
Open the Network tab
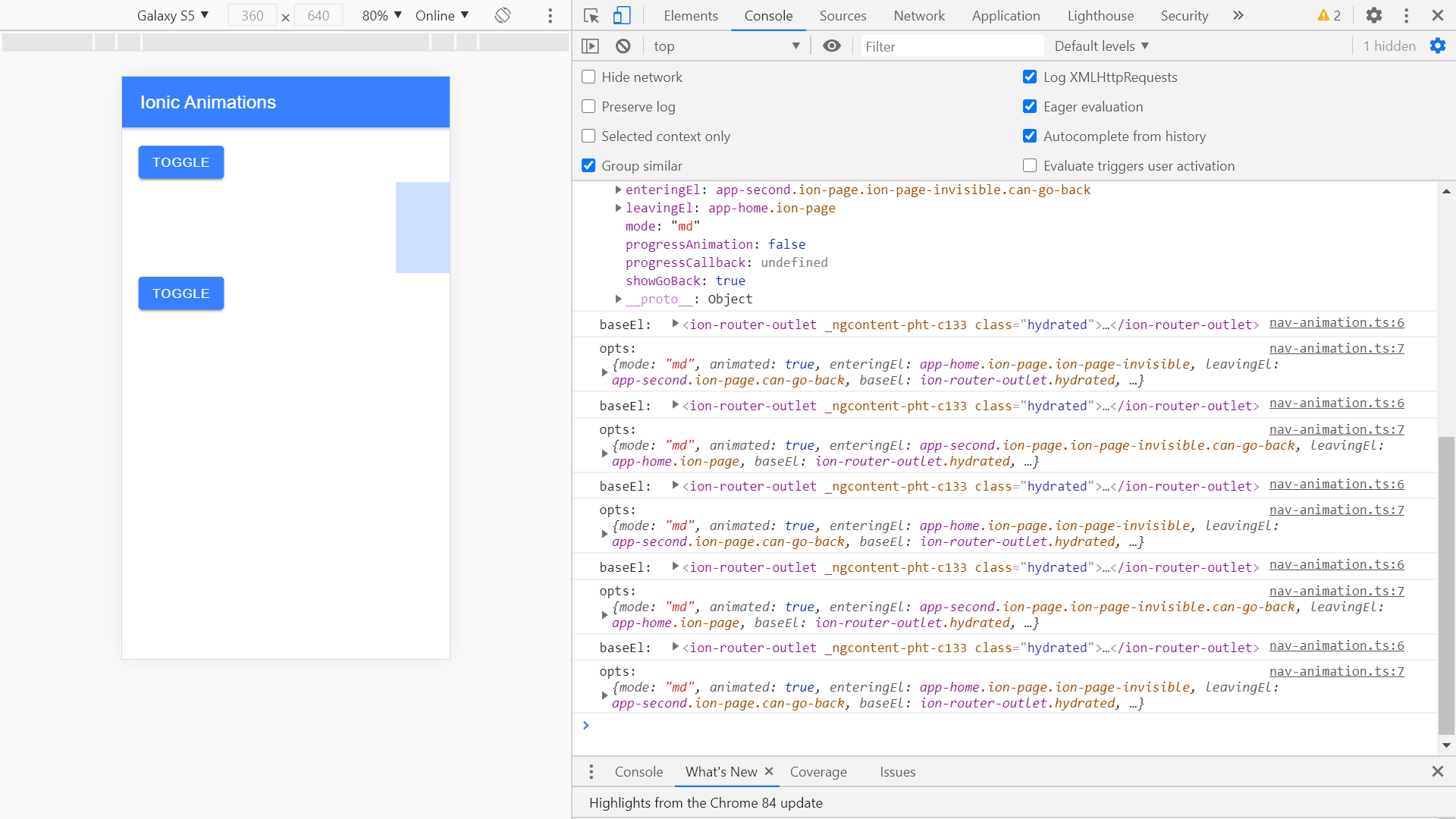(919, 15)
